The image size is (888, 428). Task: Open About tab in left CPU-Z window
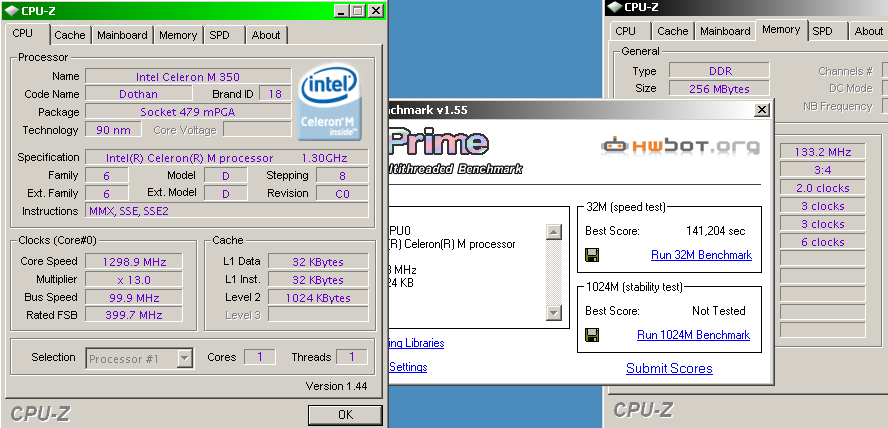(266, 35)
